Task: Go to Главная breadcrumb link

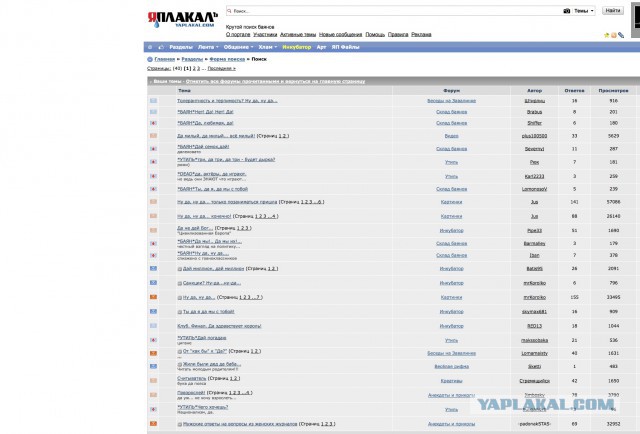Action: click(164, 59)
